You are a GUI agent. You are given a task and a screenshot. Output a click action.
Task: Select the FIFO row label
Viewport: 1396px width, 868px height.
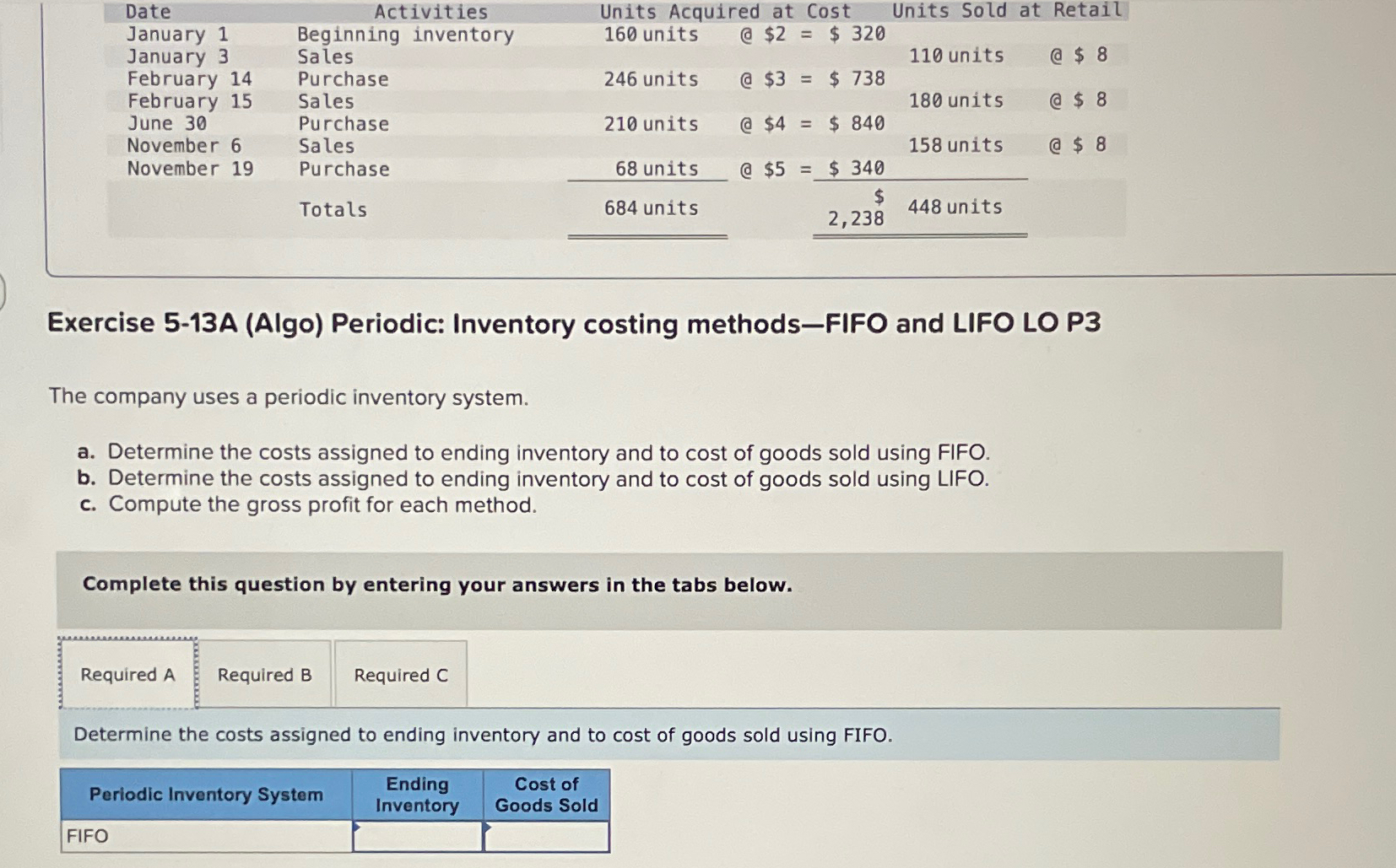point(87,837)
